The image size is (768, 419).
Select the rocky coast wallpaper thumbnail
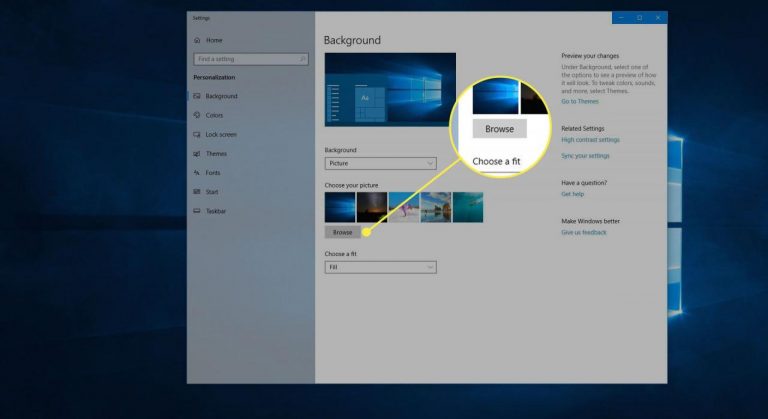pyautogui.click(x=436, y=207)
